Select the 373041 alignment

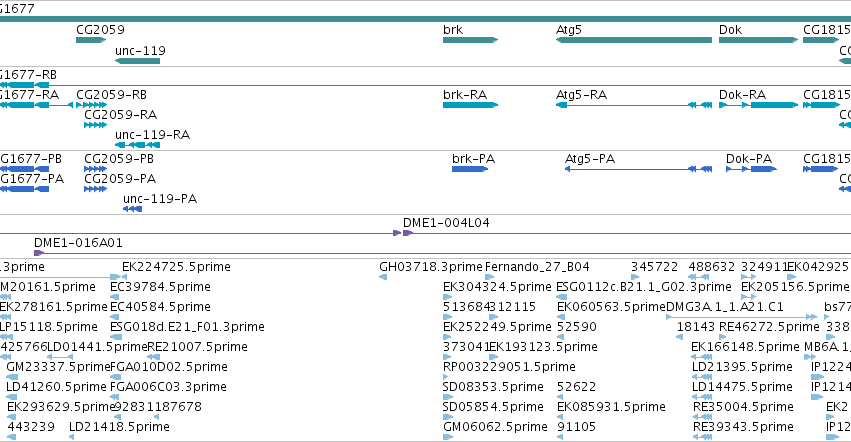click(448, 357)
